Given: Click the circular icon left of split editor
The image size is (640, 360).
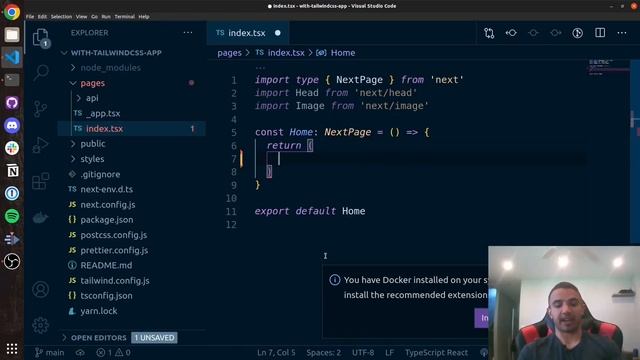Looking at the screenshot, I should (578, 33).
